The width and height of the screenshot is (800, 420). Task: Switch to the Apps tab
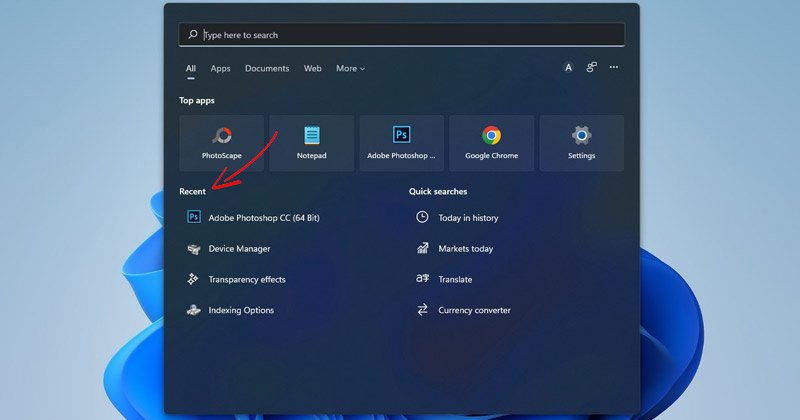pyautogui.click(x=220, y=68)
